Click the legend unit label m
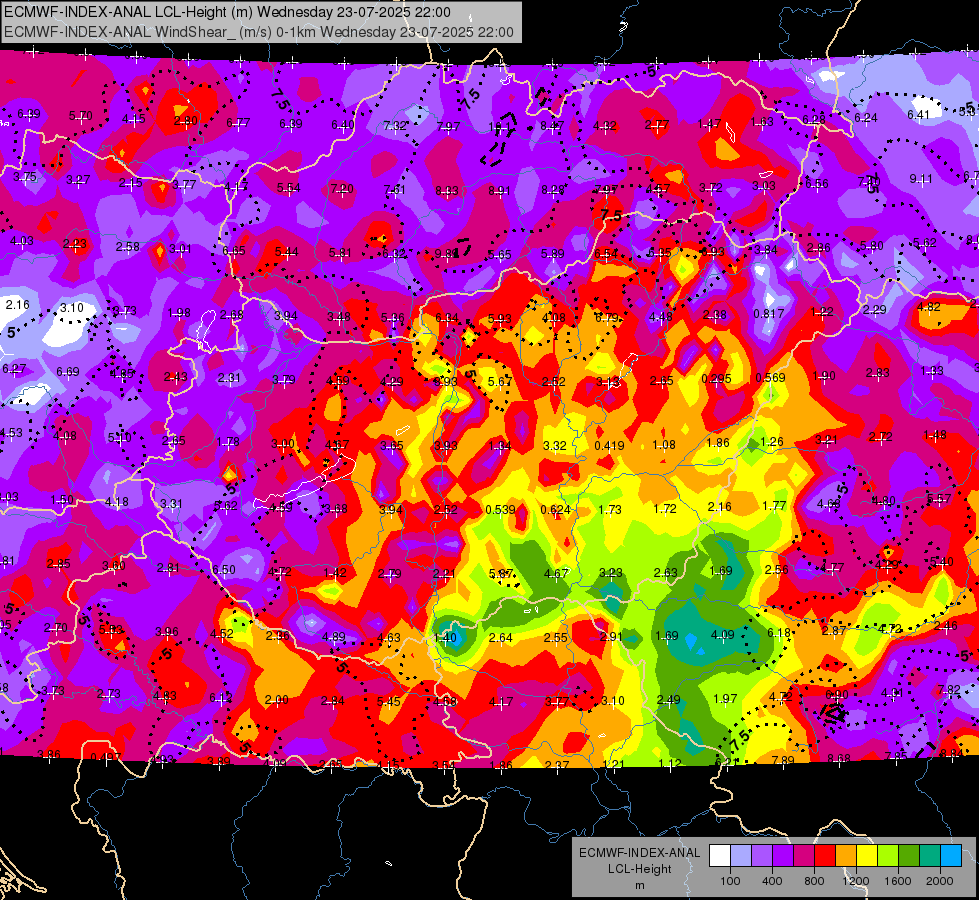979x900 pixels. tap(639, 886)
